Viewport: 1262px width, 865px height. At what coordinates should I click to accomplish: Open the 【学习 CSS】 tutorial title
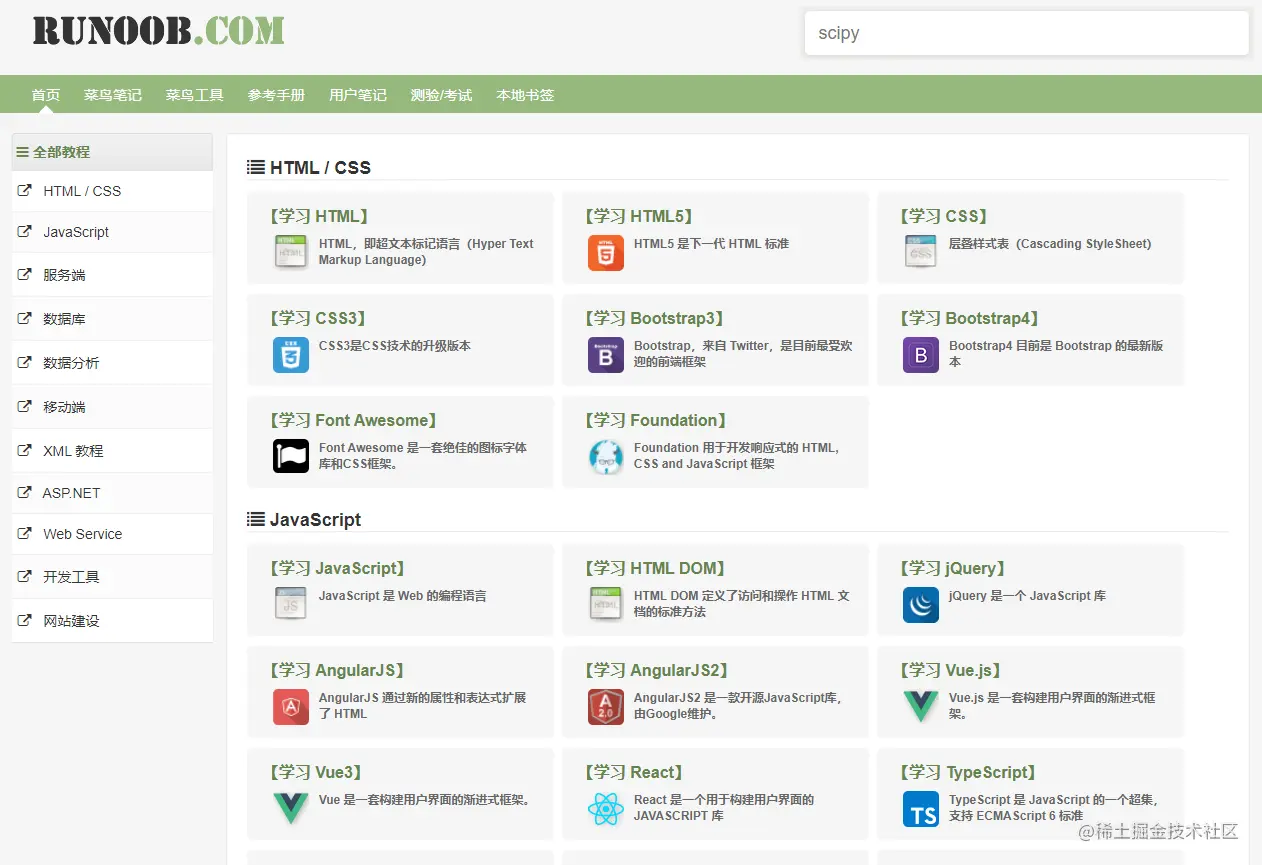pyautogui.click(x=945, y=216)
